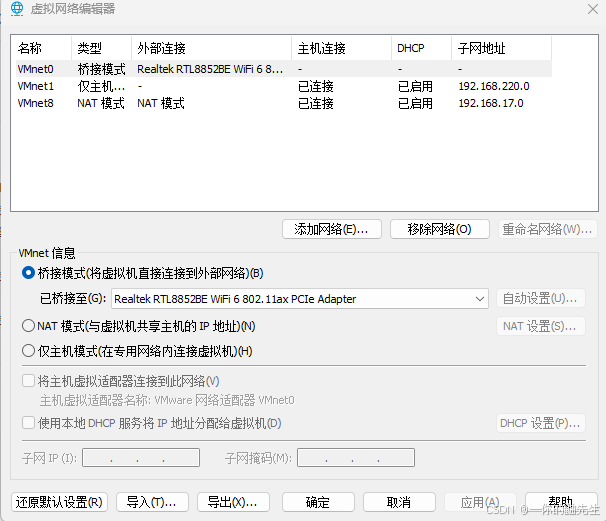Viewport: 606px width, 521px height.
Task: Click the DHCP column header
Action: (x=422, y=48)
